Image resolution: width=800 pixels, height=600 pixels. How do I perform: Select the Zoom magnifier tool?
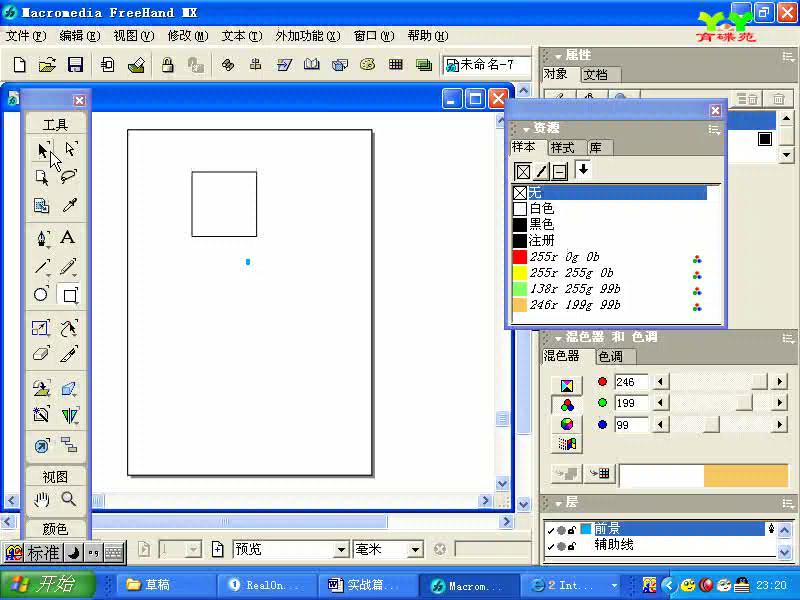pyautogui.click(x=69, y=499)
